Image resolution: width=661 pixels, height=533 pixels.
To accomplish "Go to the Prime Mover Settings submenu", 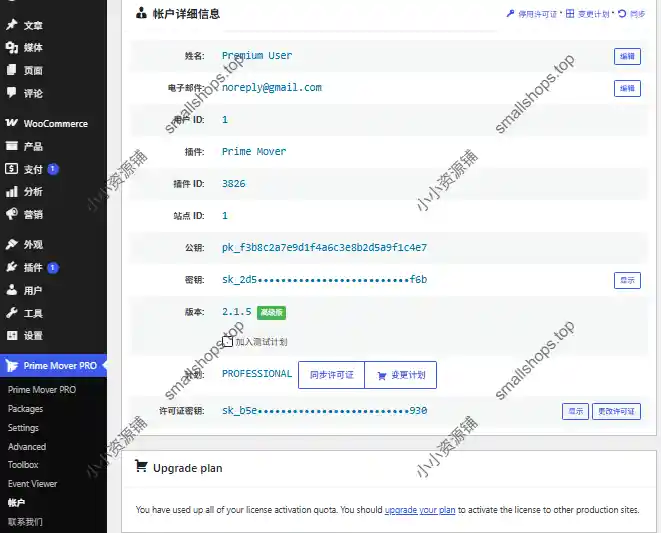I will [23, 428].
